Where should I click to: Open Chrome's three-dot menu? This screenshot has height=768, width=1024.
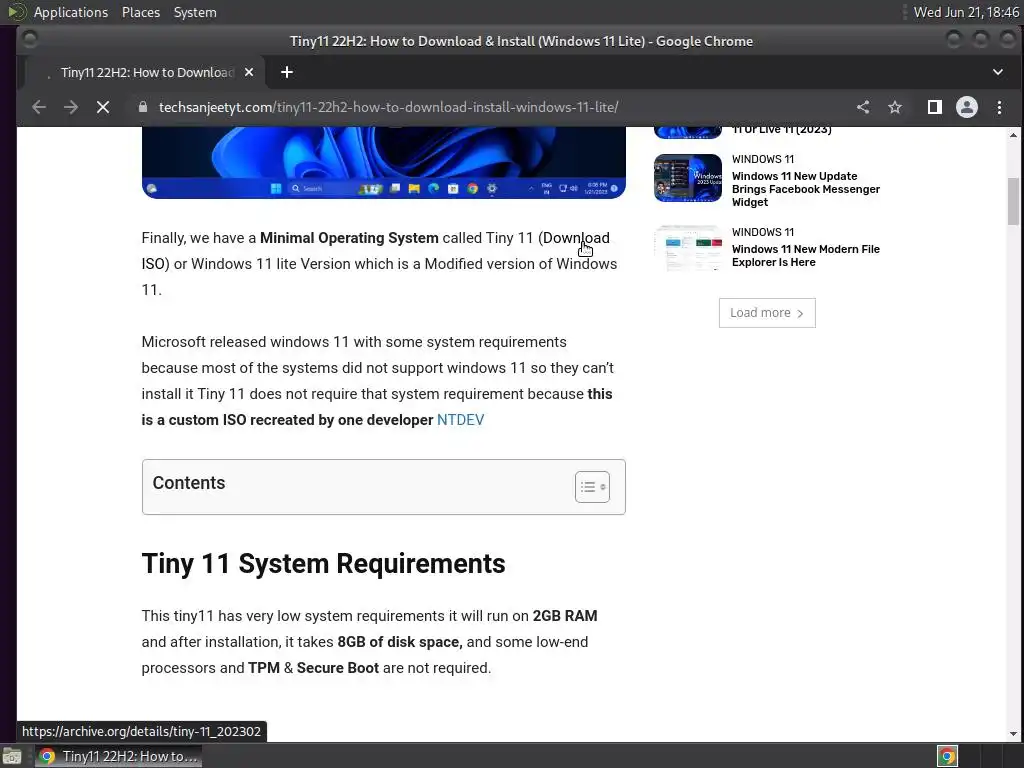pyautogui.click(x=999, y=107)
